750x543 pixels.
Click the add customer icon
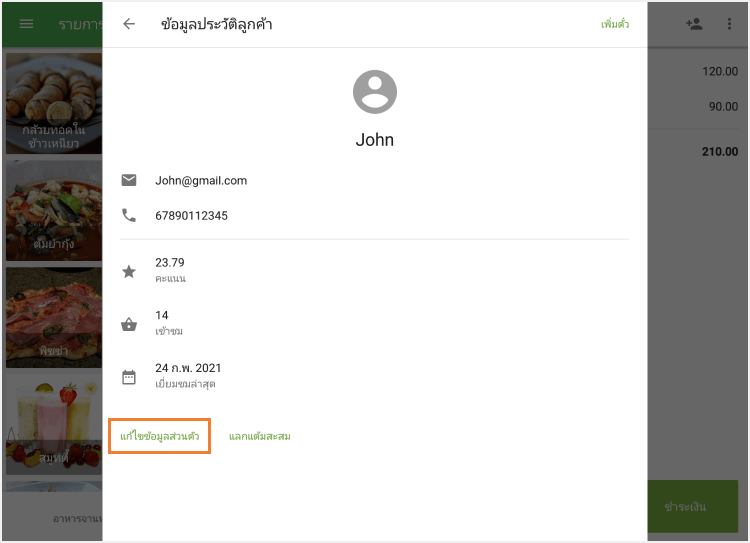coord(694,24)
